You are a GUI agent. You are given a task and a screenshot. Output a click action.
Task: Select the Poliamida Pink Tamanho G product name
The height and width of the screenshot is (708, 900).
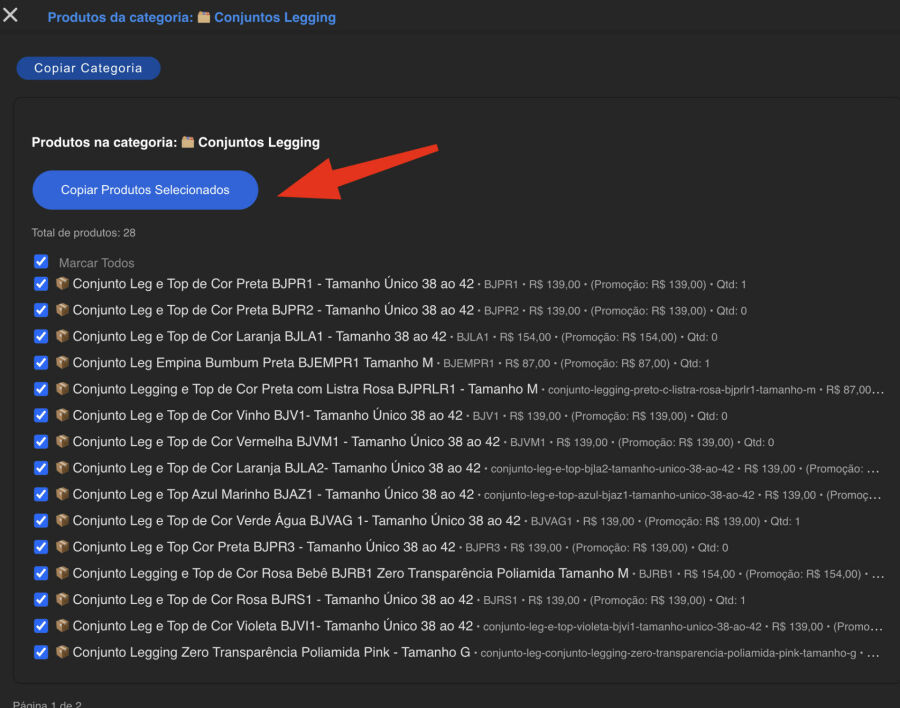pyautogui.click(x=271, y=652)
